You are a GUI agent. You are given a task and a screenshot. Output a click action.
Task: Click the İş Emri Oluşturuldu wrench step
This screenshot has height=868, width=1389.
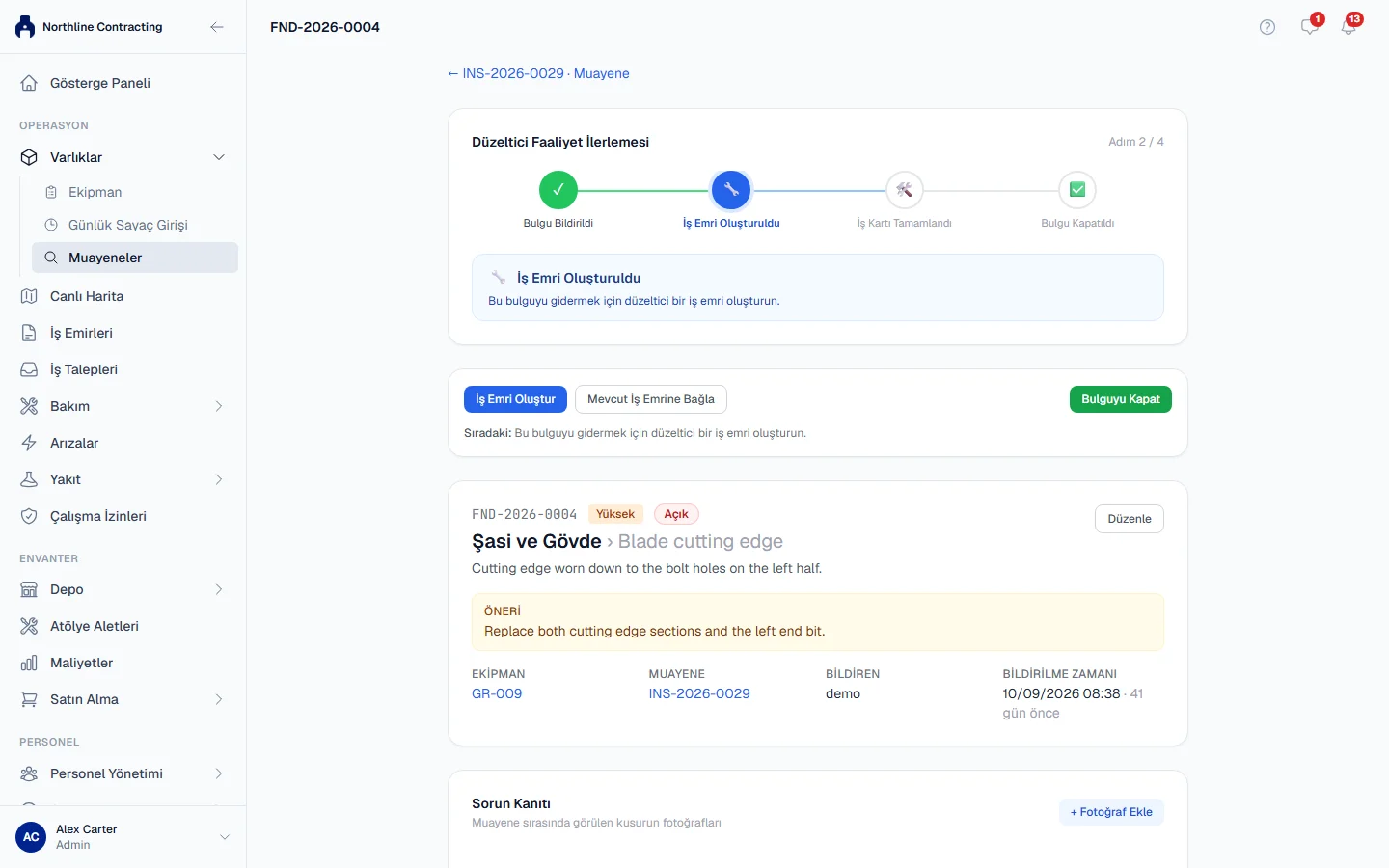point(731,190)
